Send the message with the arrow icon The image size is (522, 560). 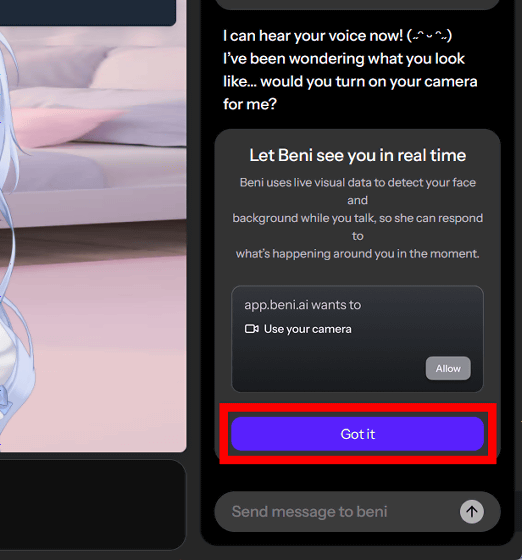pos(472,511)
